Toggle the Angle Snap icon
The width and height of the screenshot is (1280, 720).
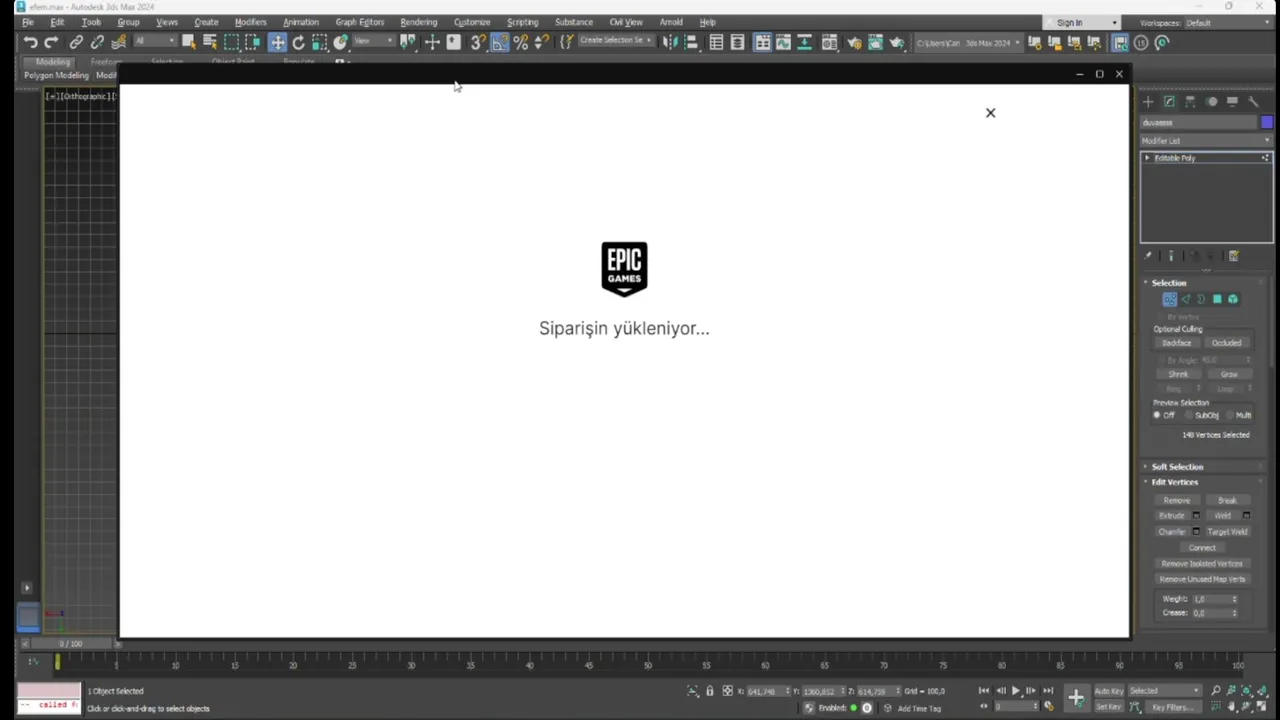499,42
